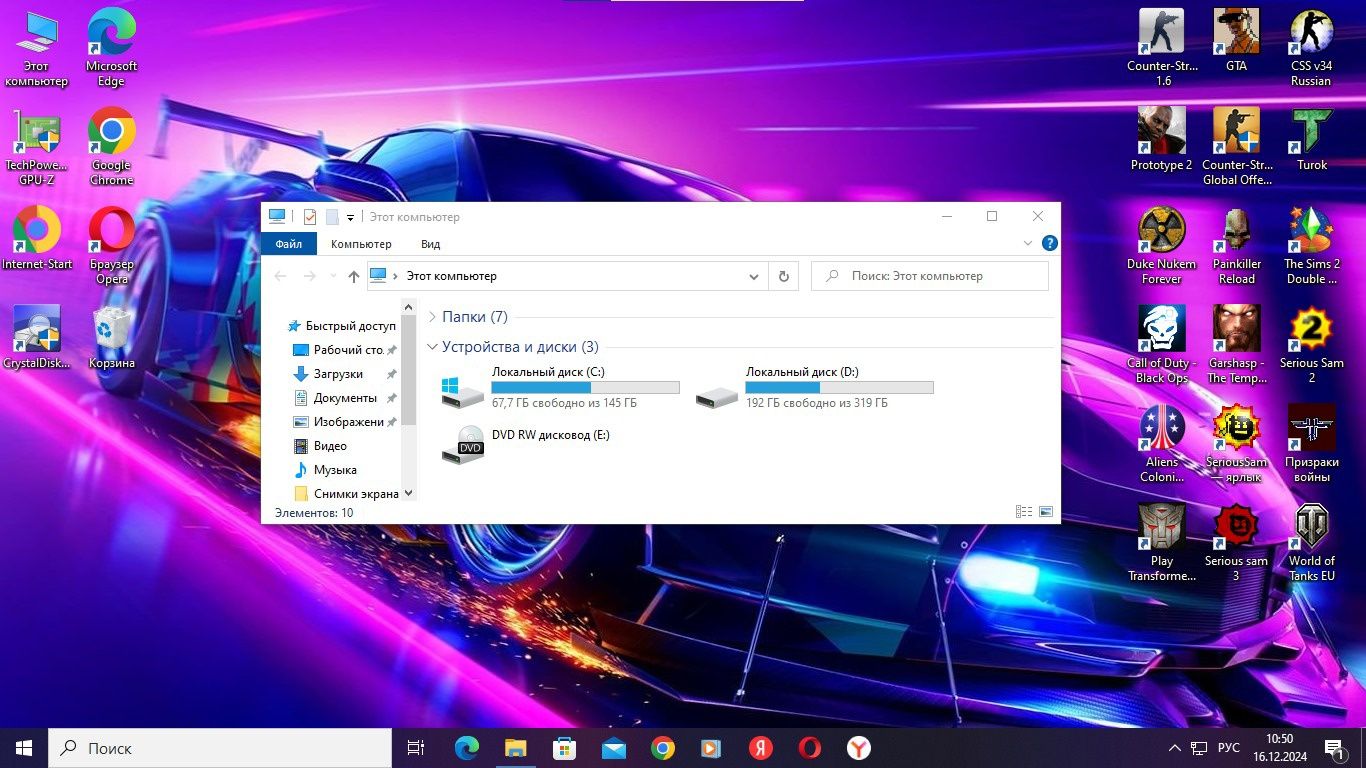The height and width of the screenshot is (768, 1366).
Task: Go up one level in Explorer
Action: (353, 276)
